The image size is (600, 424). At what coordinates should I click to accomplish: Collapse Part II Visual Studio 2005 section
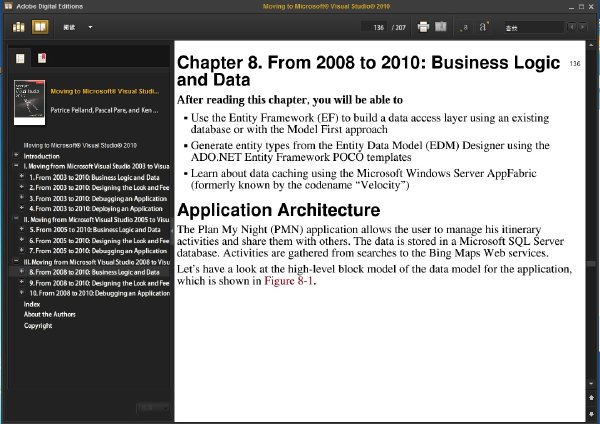point(16,219)
